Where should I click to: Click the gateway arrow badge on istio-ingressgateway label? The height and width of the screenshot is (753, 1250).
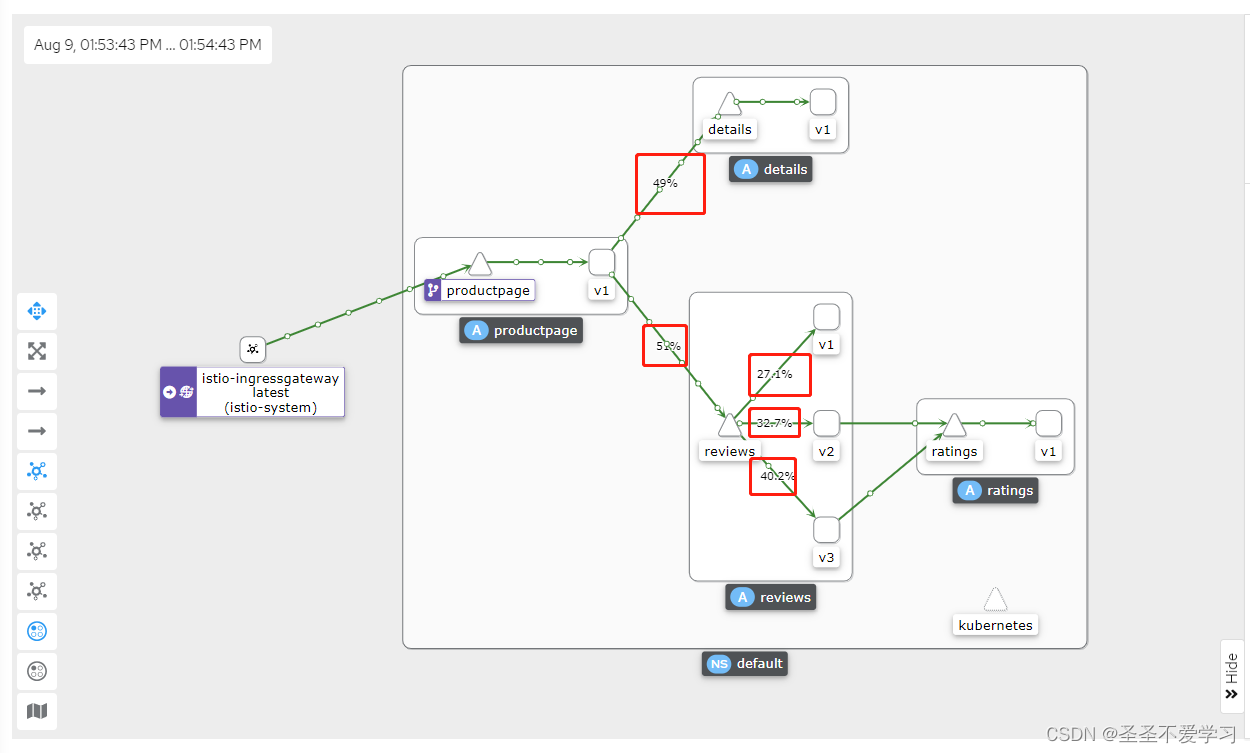coord(170,392)
